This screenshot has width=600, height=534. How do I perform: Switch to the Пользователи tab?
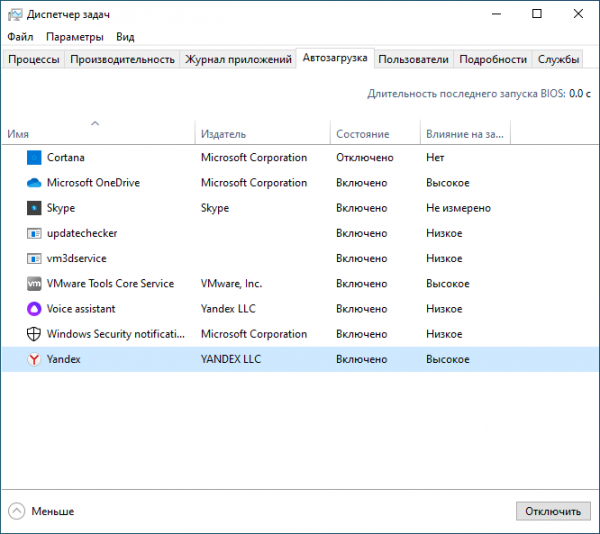[x=413, y=59]
